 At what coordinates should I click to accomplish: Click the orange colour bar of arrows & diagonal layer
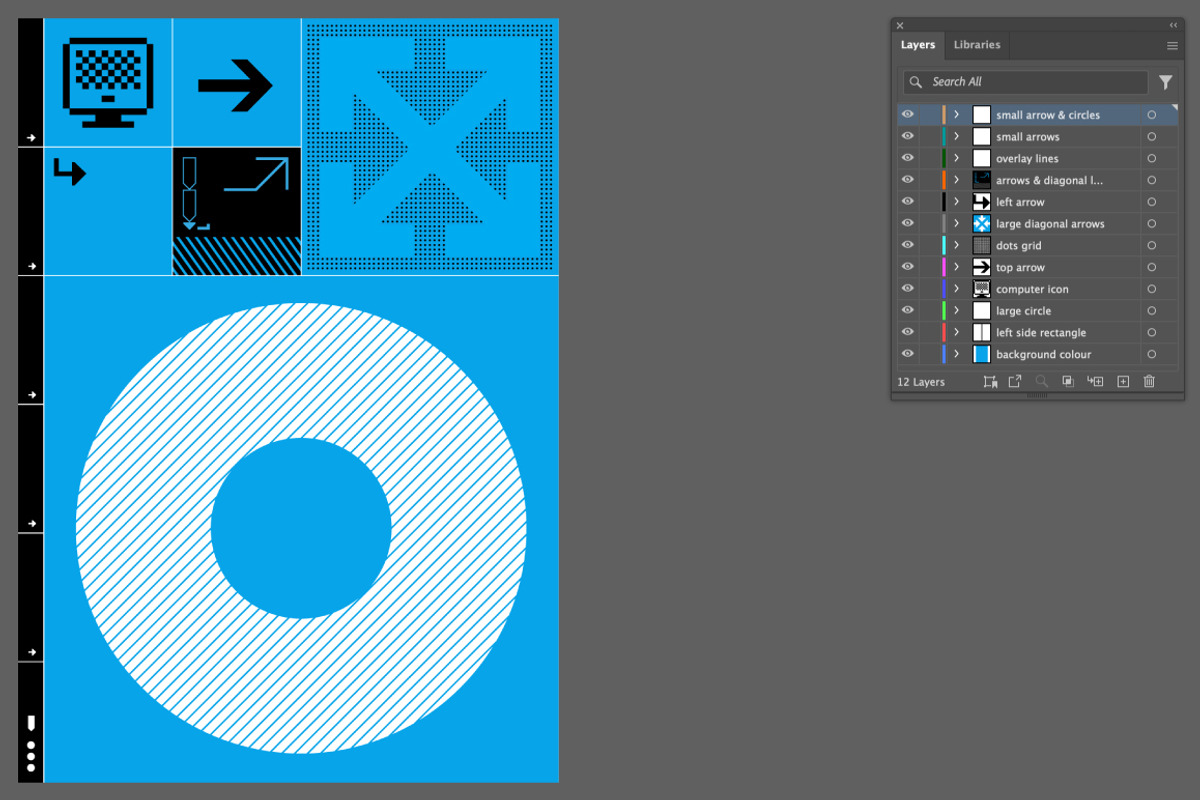click(x=944, y=180)
